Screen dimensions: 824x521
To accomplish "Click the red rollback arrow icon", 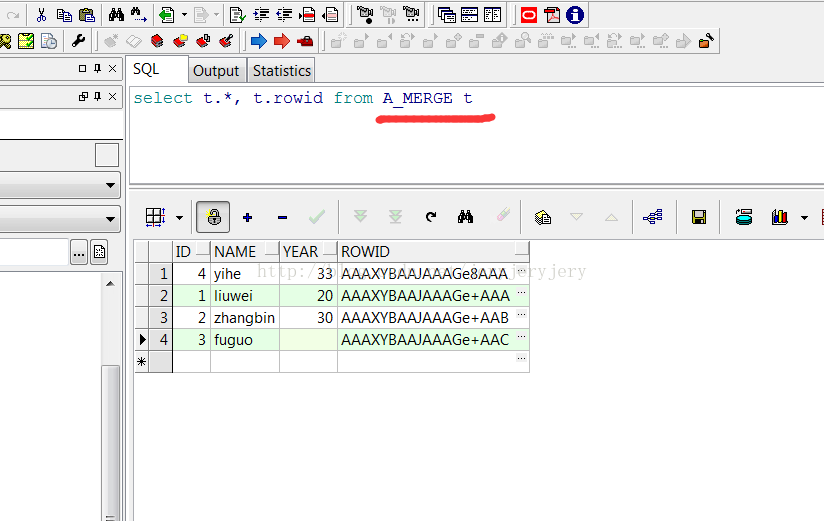I will [x=282, y=41].
